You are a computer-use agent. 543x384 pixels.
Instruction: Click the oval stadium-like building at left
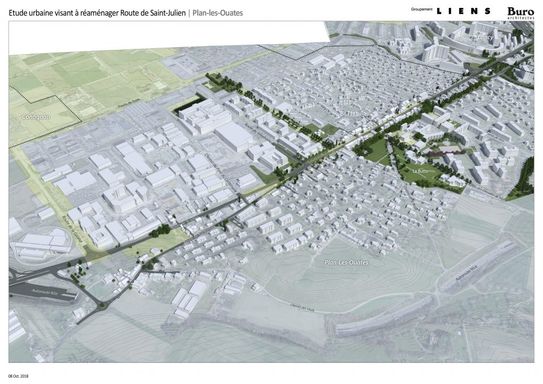click(41, 244)
